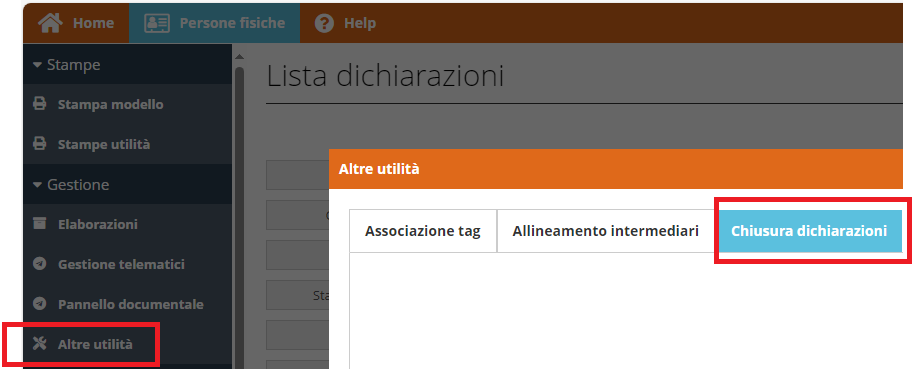Open the Elaborazioni sidebar label
This screenshot has width=916, height=369.
coord(98,224)
